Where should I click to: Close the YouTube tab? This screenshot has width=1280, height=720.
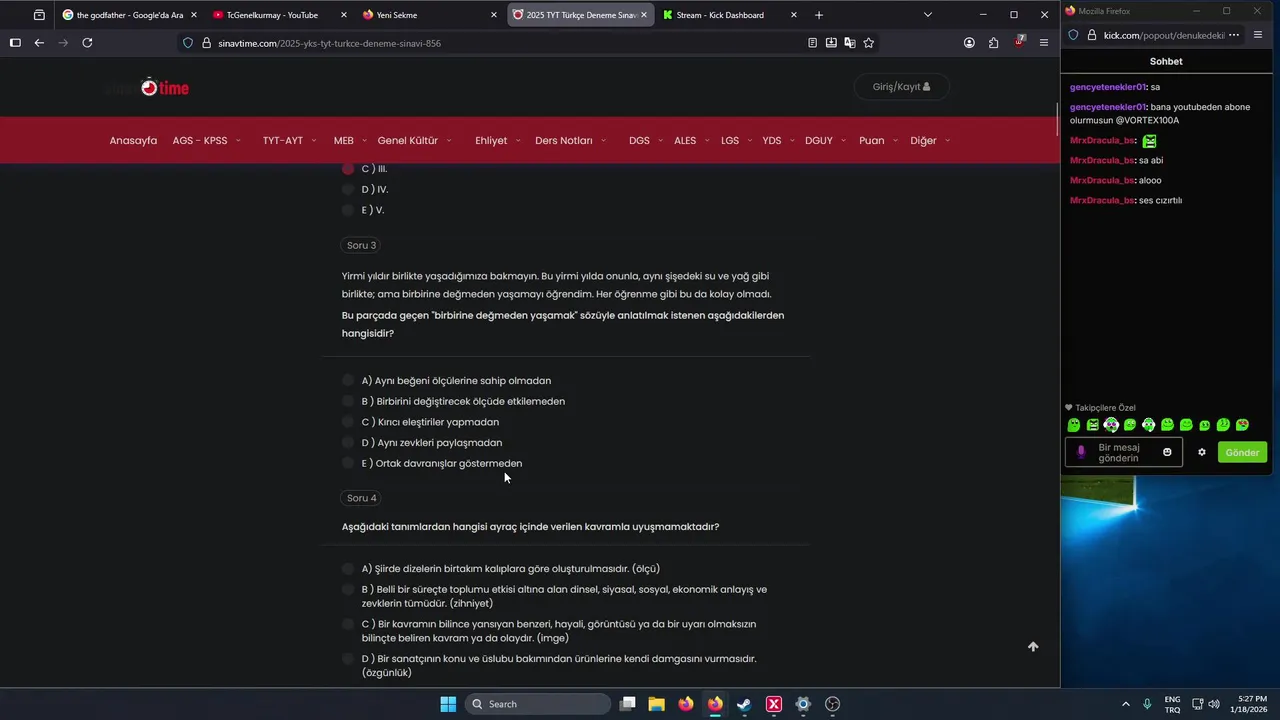pyautogui.click(x=343, y=15)
